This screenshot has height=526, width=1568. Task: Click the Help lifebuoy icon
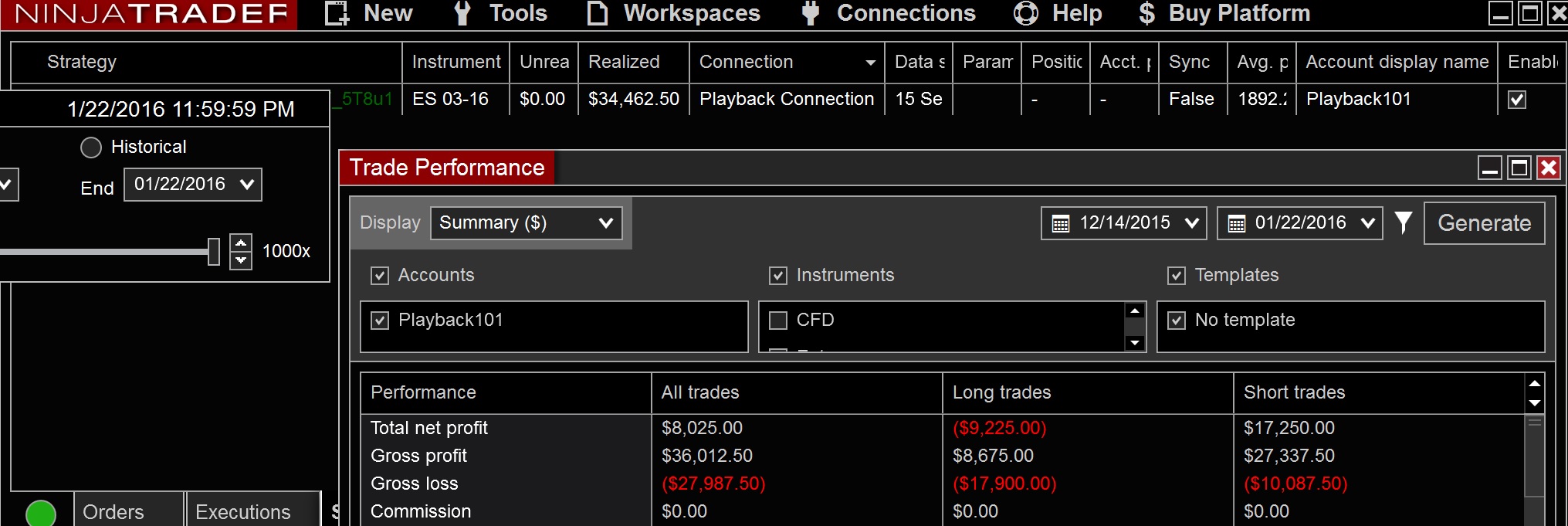click(x=1025, y=13)
